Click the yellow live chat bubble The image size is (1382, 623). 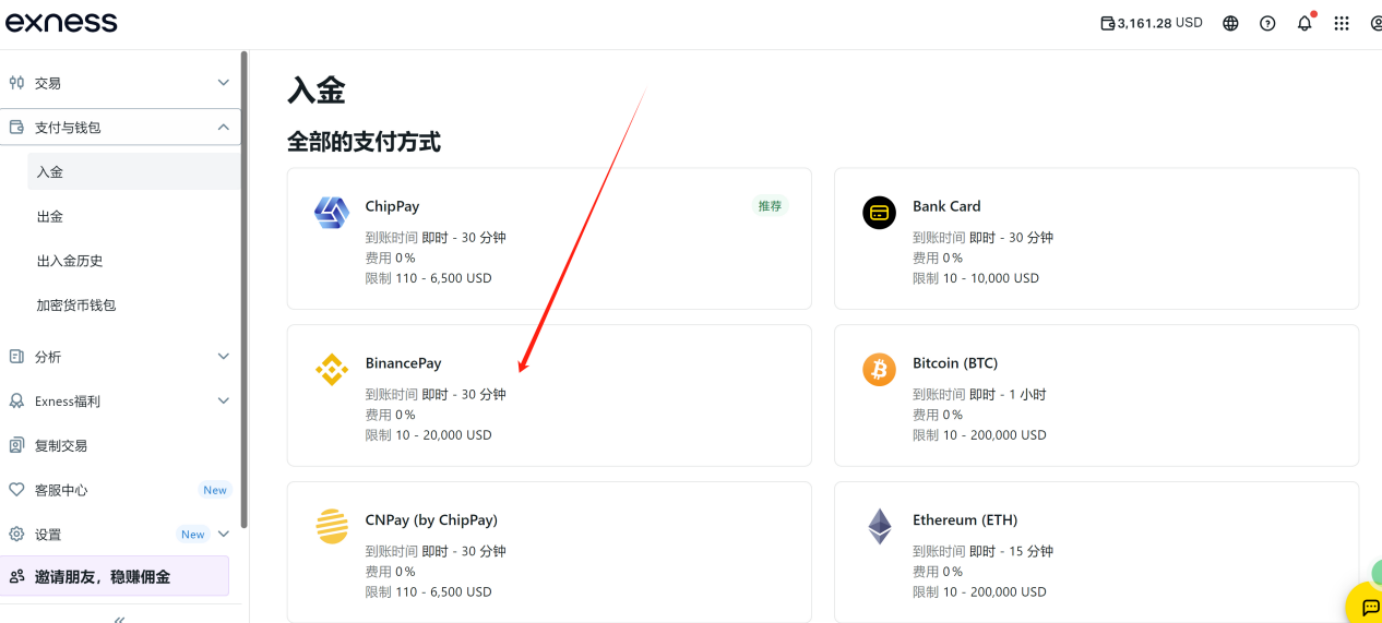point(1368,605)
